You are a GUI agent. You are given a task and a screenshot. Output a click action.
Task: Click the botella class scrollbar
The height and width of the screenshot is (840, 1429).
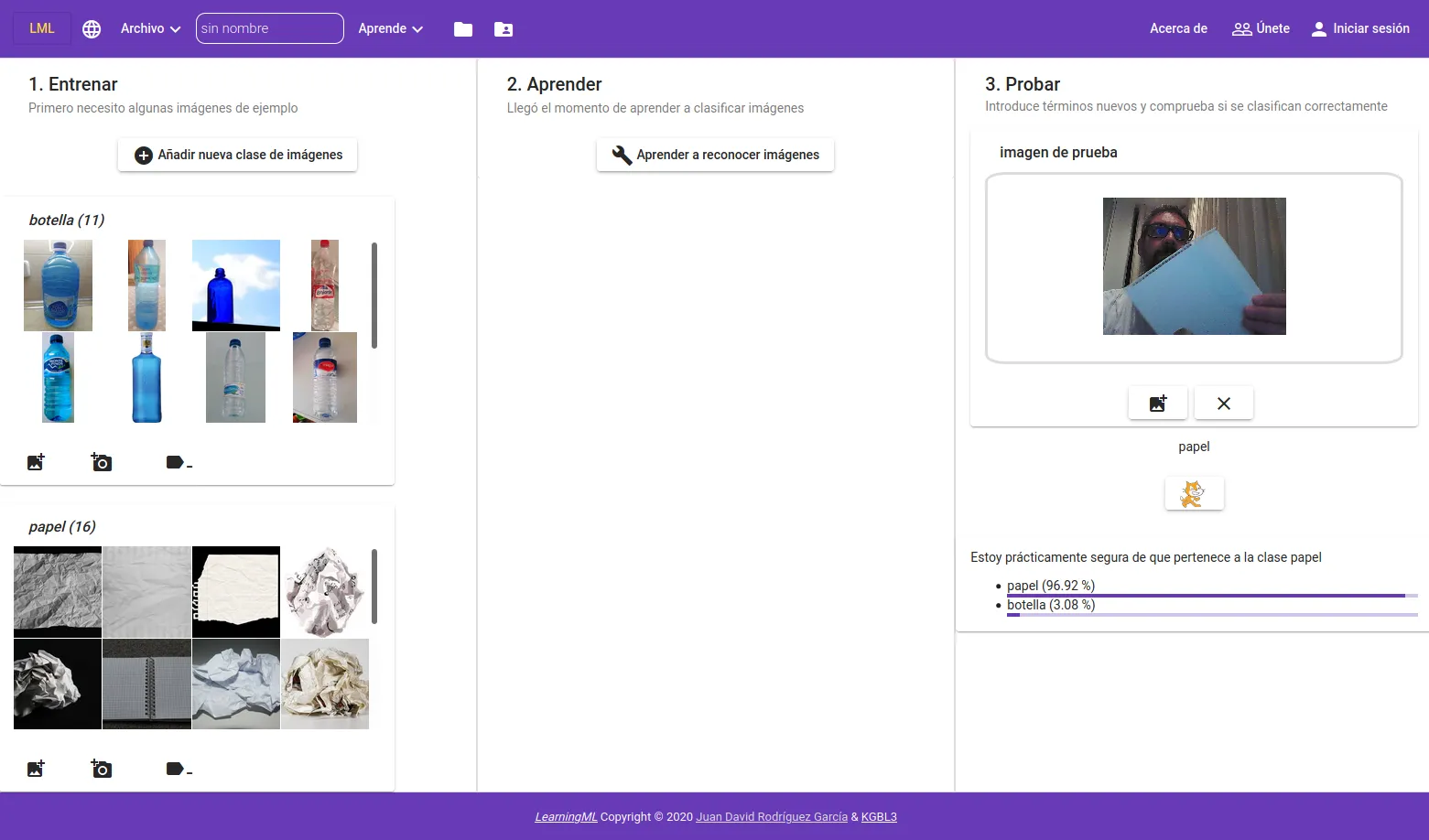coord(374,296)
